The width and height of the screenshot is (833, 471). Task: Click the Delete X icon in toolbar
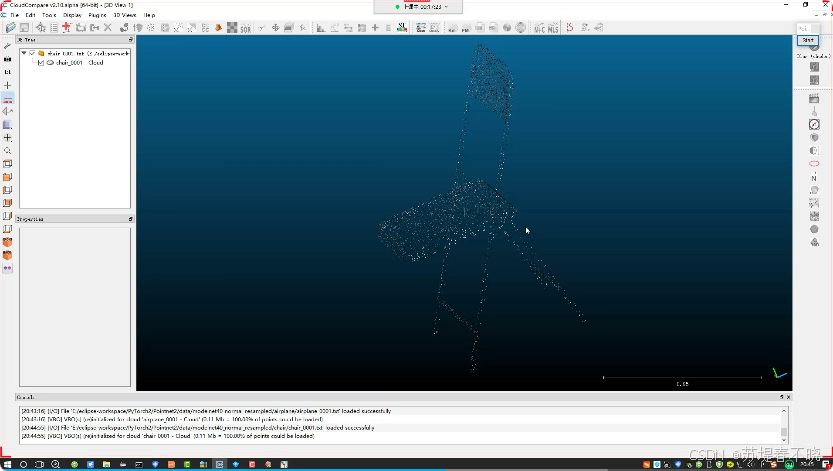[x=108, y=28]
